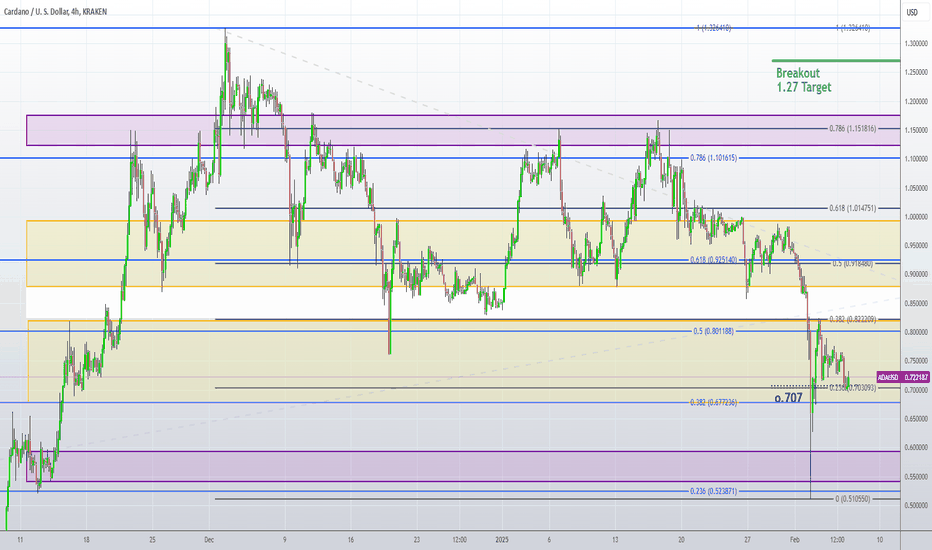Image resolution: width=932 pixels, height=550 pixels.
Task: Select the Cardano / U. S. Dollar chart title
Action: click(55, 11)
